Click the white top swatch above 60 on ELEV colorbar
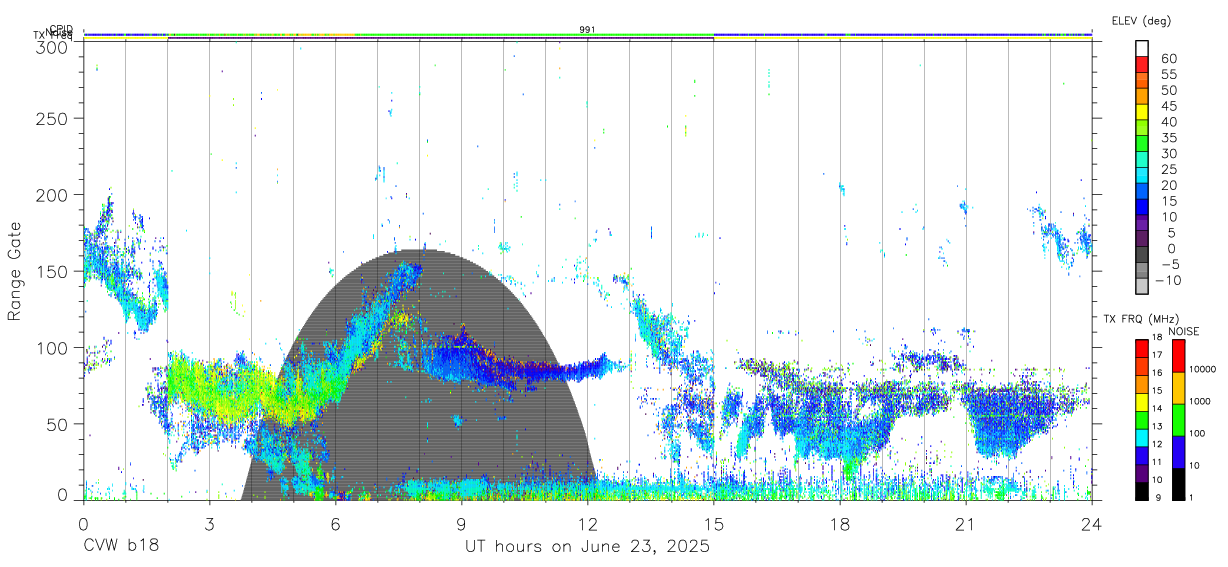 pyautogui.click(x=1142, y=49)
